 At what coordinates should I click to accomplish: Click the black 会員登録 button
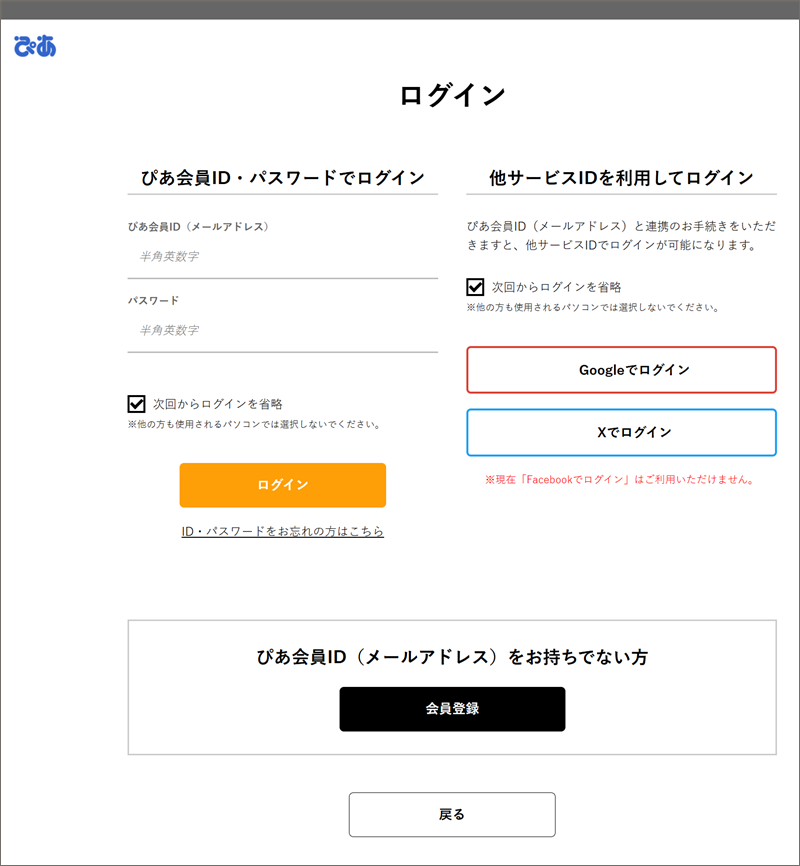[452, 709]
